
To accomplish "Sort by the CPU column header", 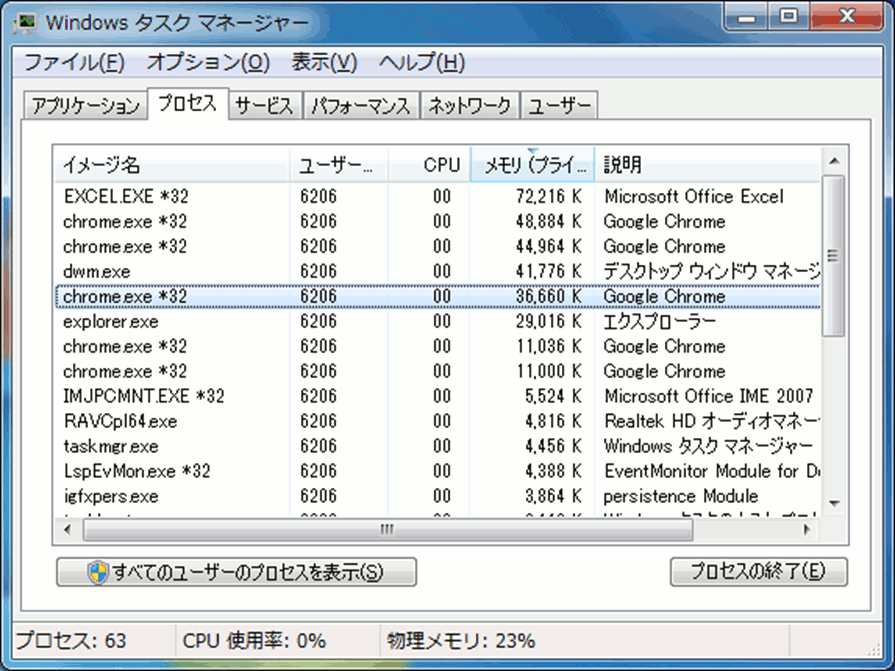I will point(430,165).
